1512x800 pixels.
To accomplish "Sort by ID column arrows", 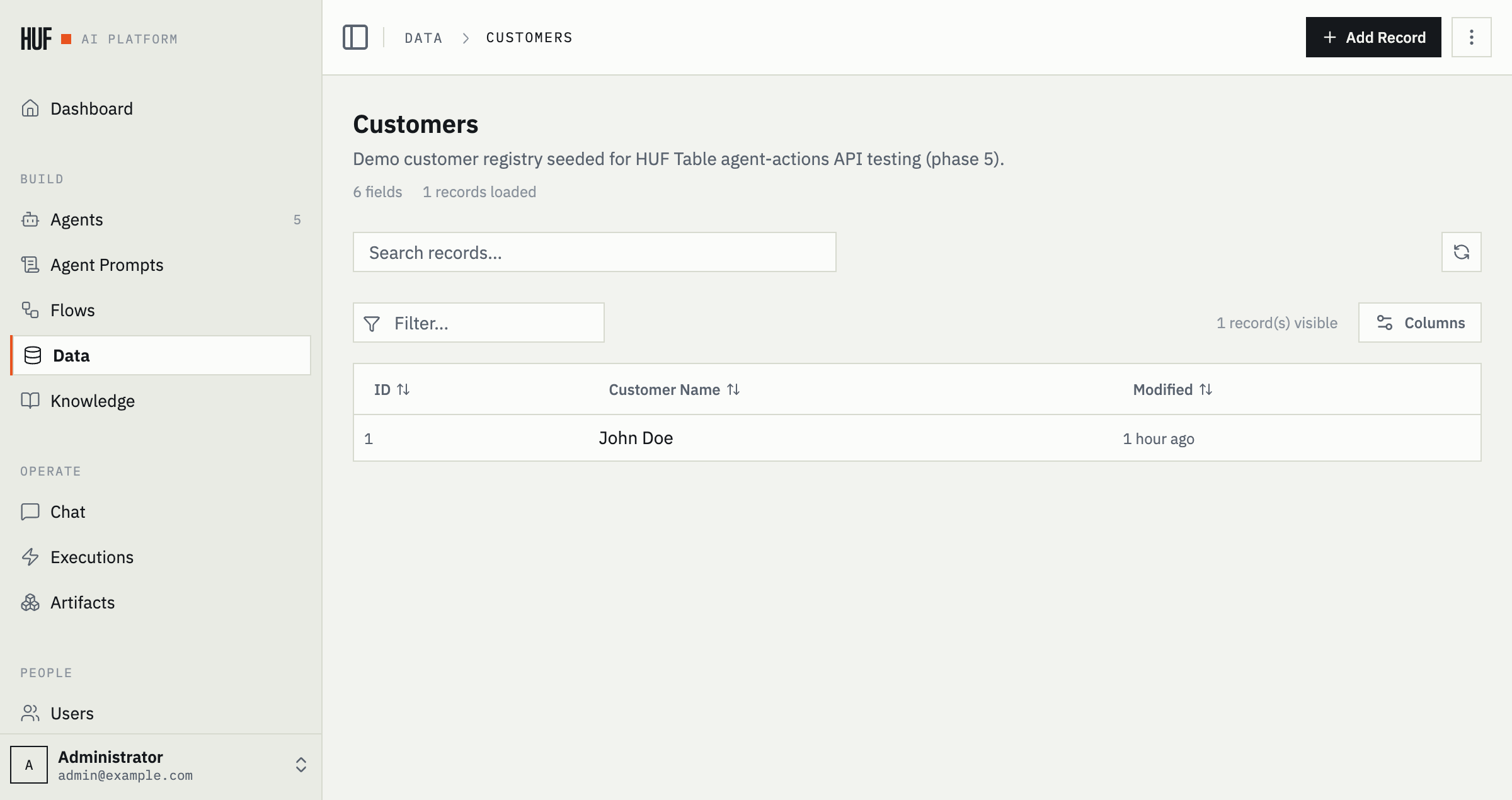I will point(403,390).
